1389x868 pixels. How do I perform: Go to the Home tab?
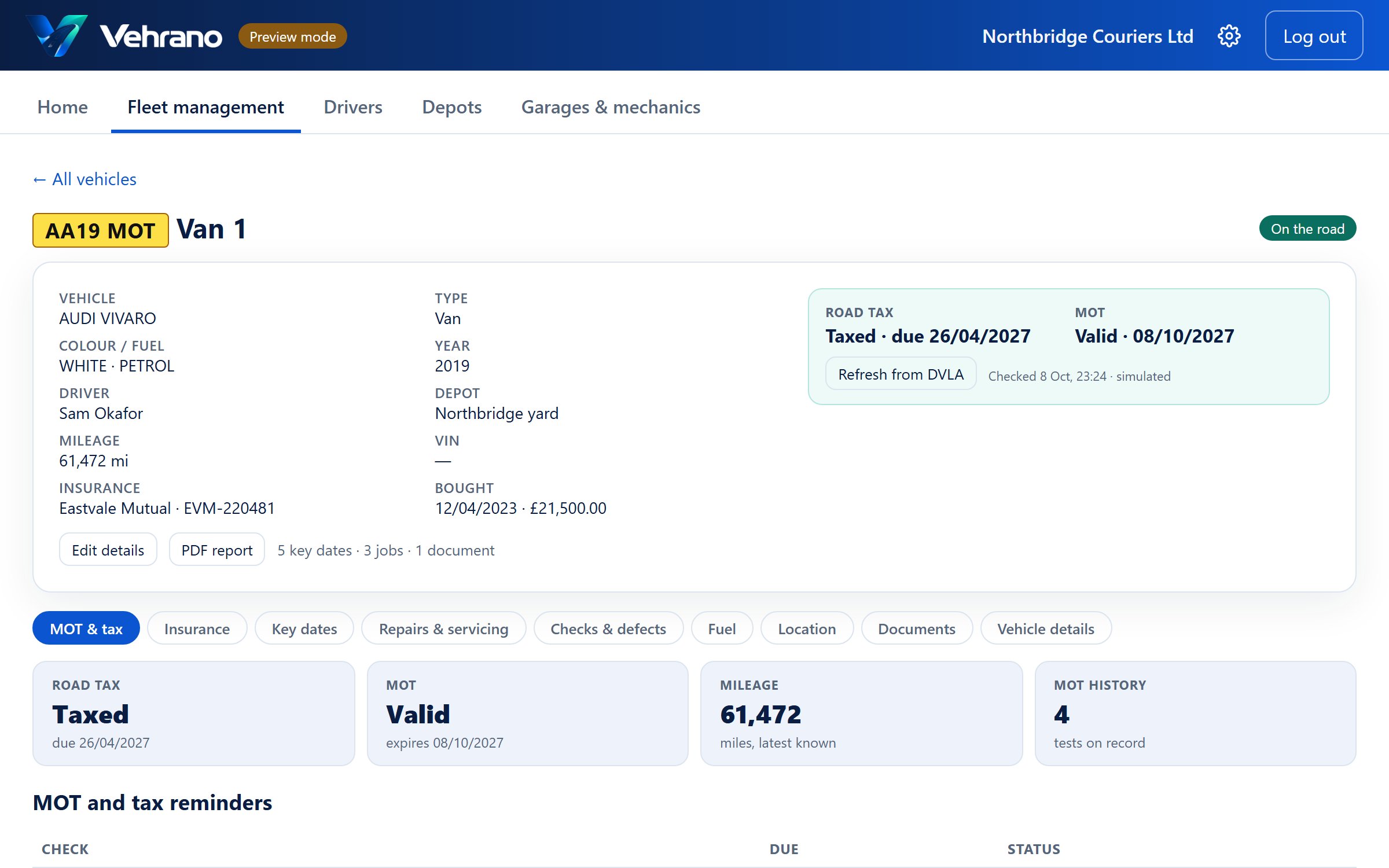coord(63,107)
